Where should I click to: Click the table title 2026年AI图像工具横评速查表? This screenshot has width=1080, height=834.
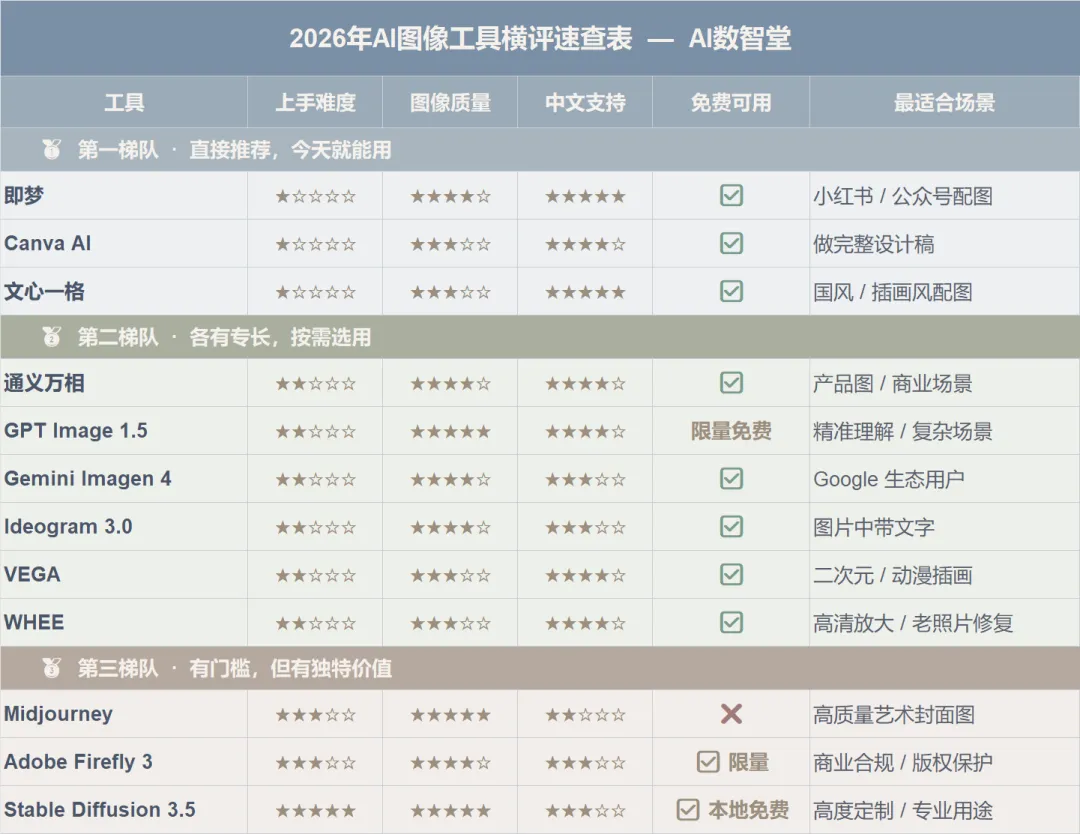point(460,39)
